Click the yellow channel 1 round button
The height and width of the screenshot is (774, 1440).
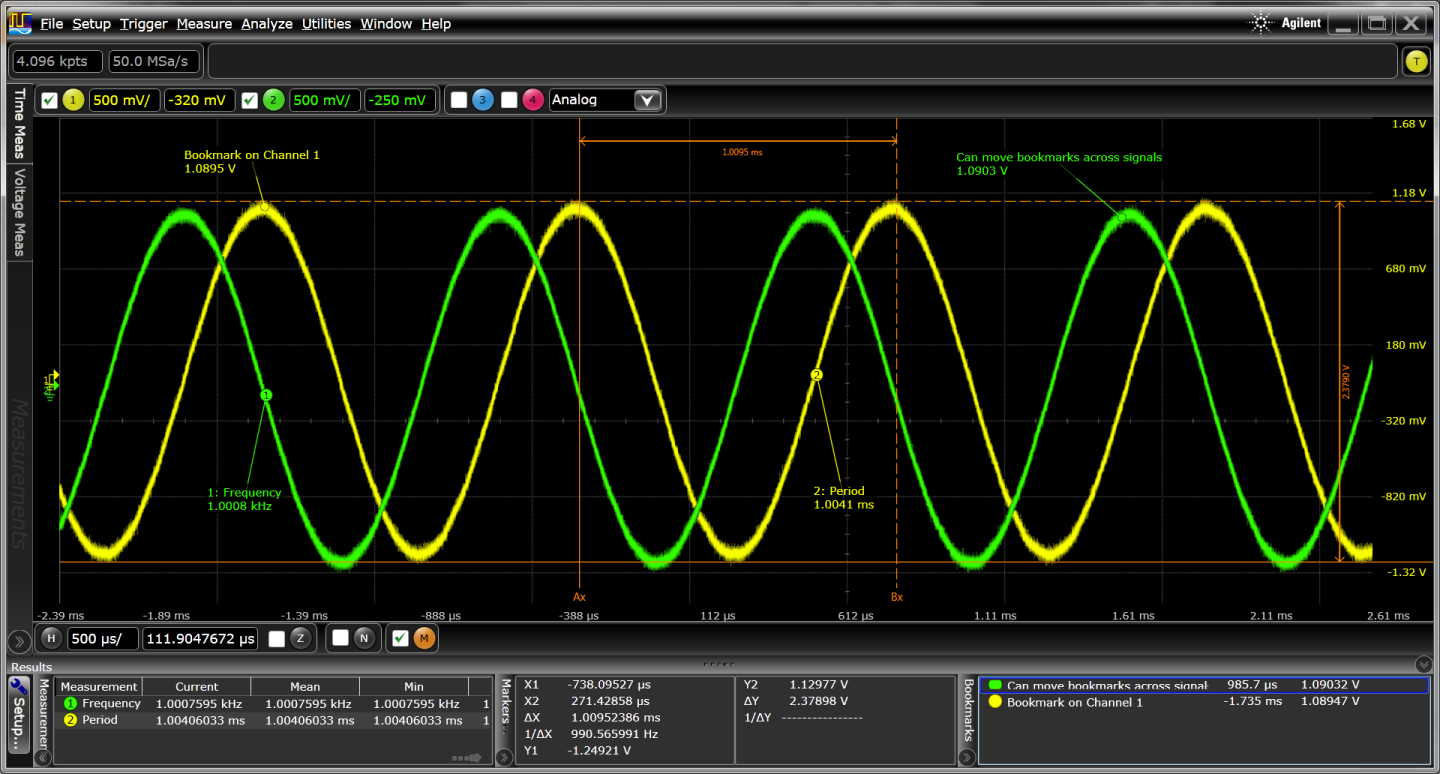tap(73, 100)
